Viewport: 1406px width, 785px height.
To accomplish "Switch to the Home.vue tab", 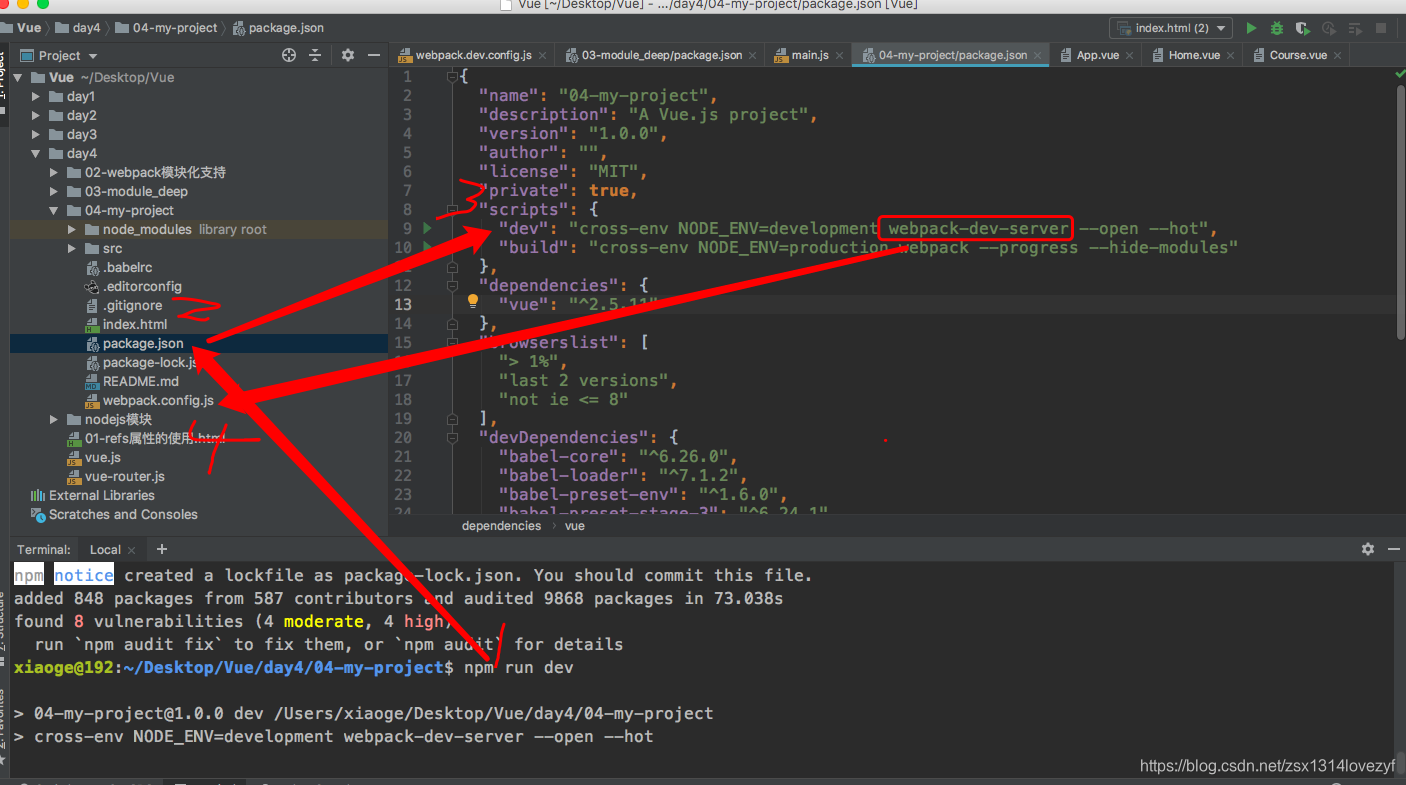I will tap(1194, 55).
